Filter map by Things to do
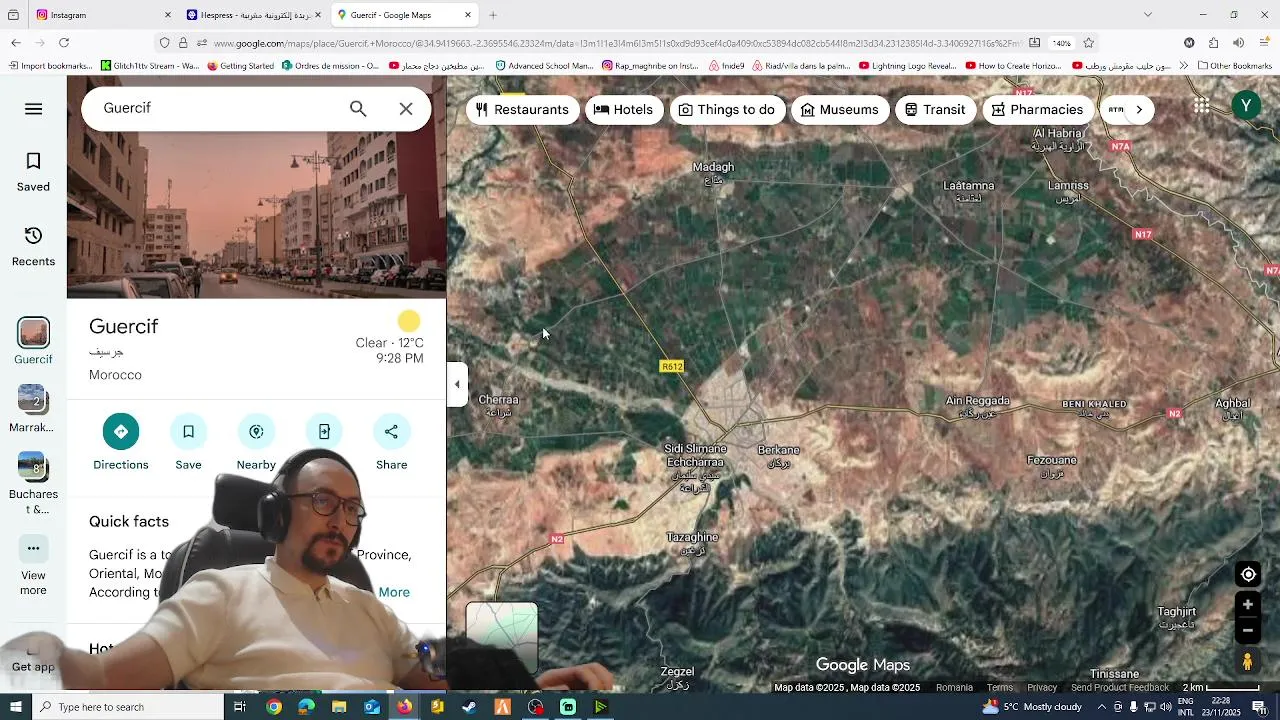This screenshot has height=720, width=1280. point(727,110)
